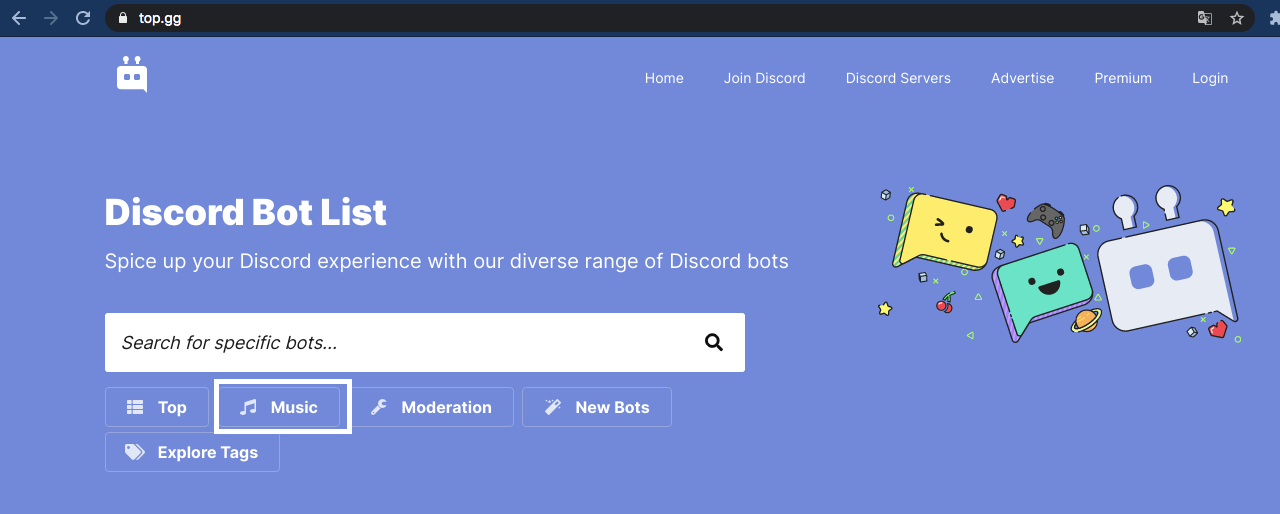
Task: Click the browser forward arrow
Action: pos(51,18)
